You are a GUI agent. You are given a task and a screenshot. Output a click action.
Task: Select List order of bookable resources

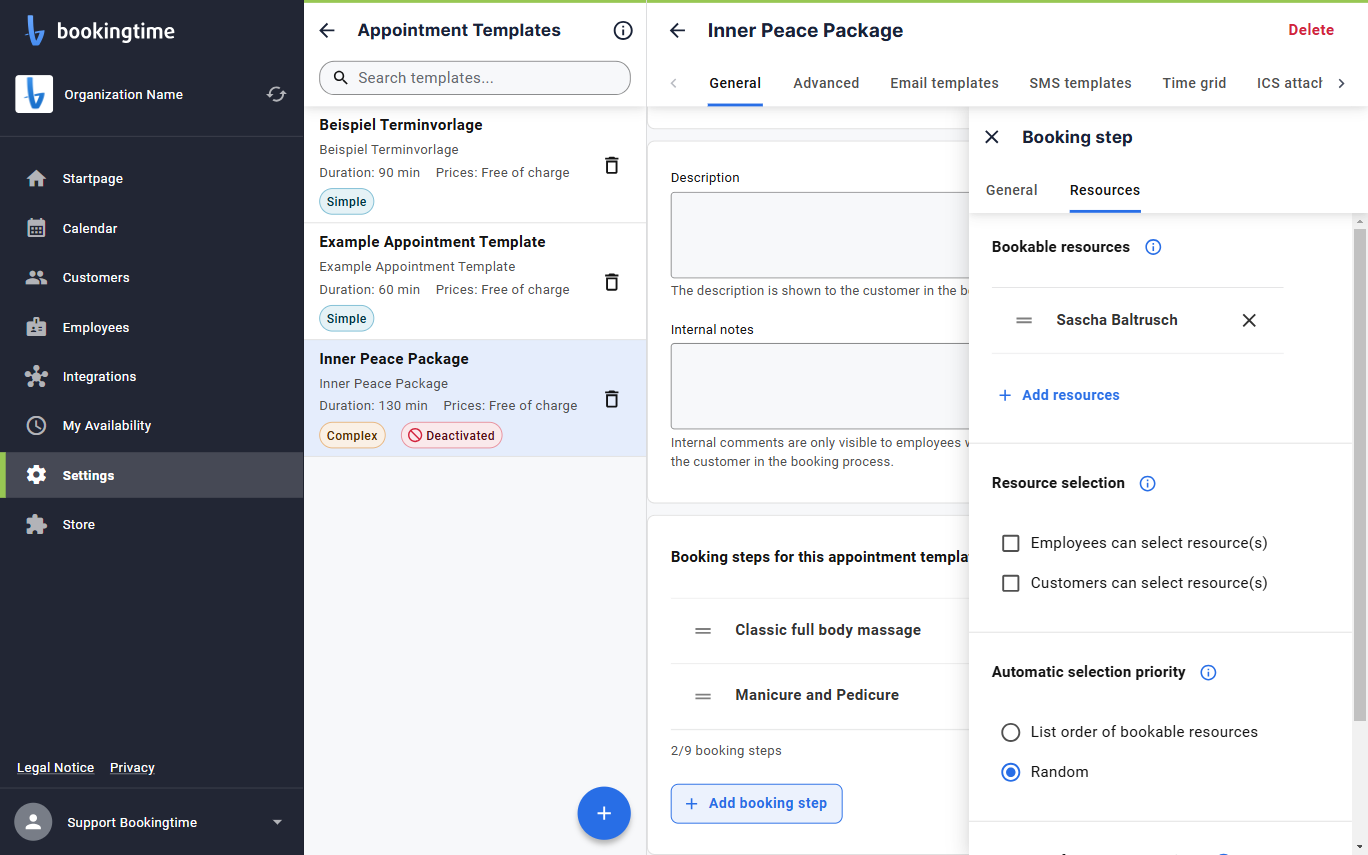click(1011, 732)
